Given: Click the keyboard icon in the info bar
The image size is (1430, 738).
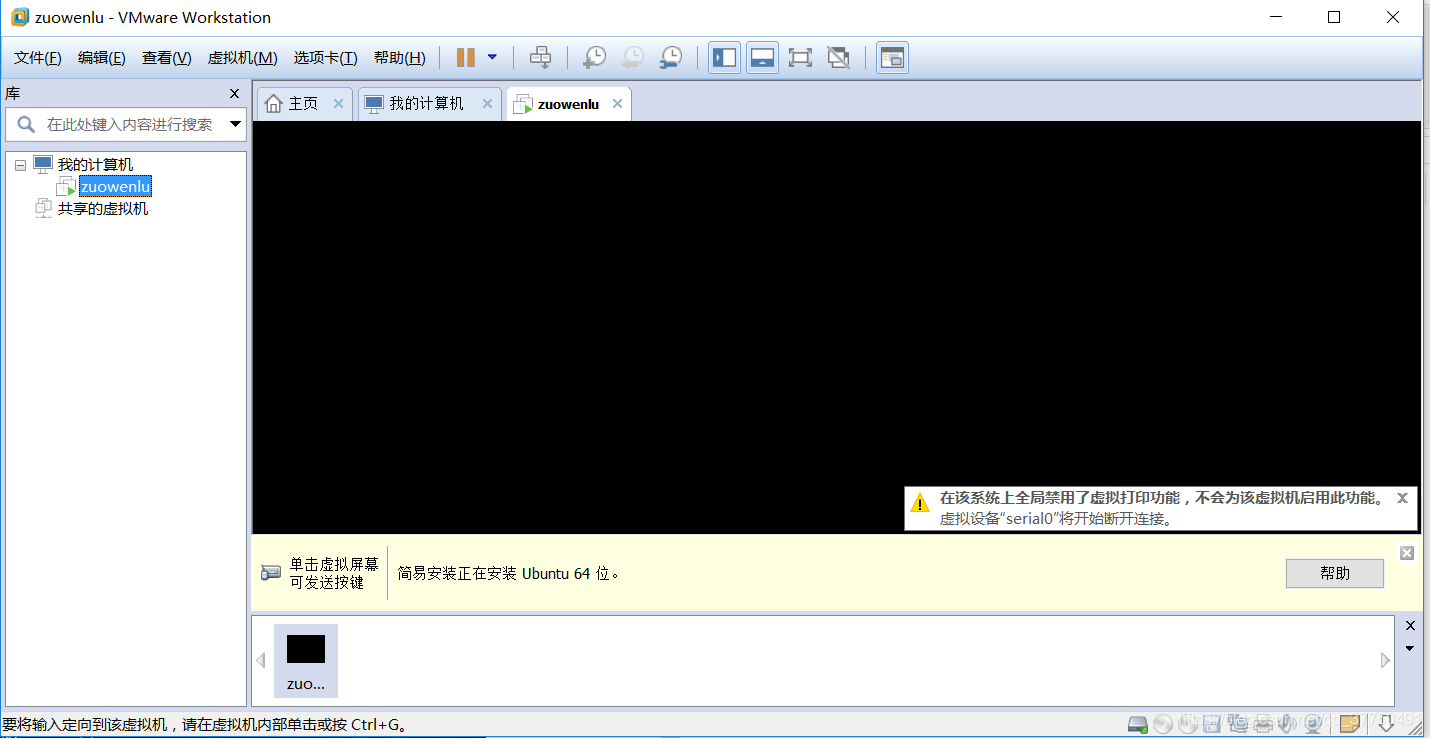Looking at the screenshot, I should click(271, 573).
